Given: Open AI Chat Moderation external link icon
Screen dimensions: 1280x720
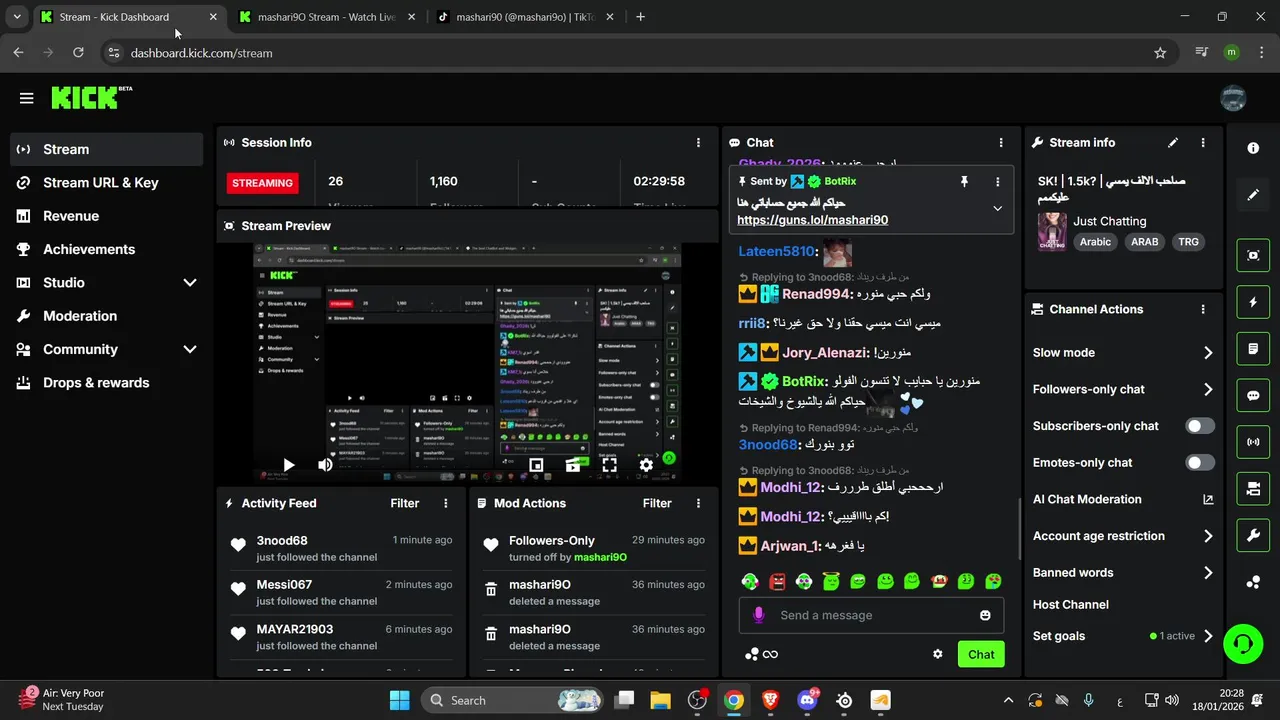Looking at the screenshot, I should point(1207,499).
